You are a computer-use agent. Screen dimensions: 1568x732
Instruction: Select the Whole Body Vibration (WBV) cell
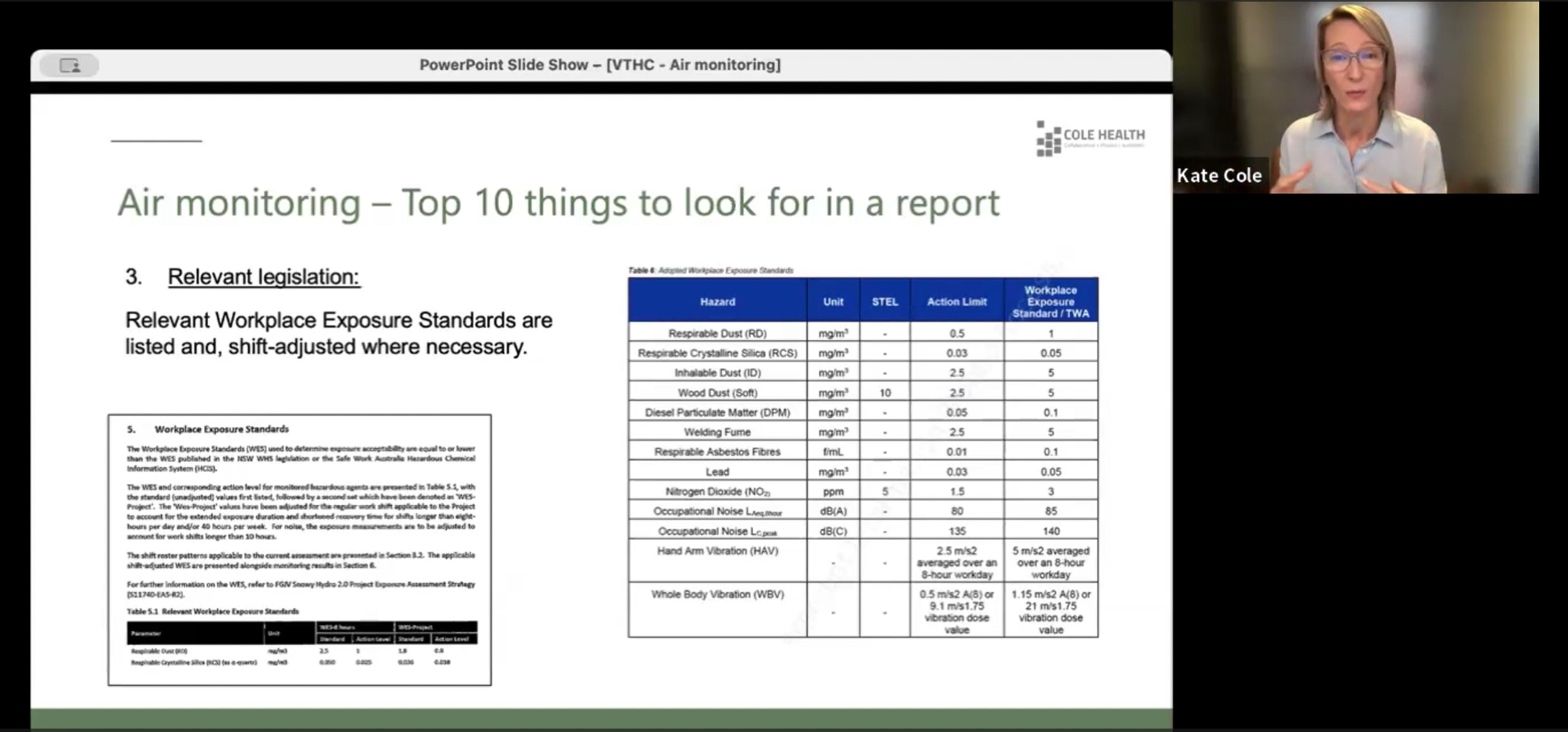[717, 595]
